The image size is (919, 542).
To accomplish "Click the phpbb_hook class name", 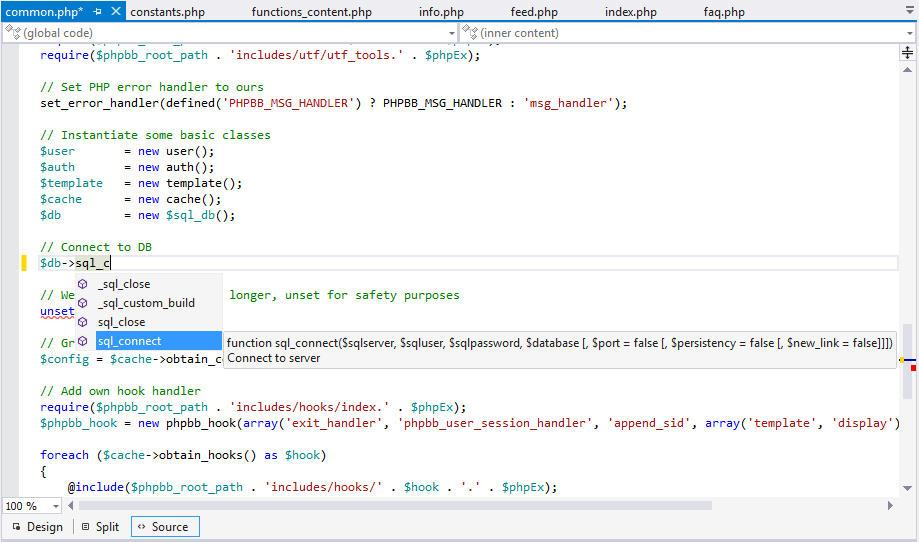I will pyautogui.click(x=201, y=423).
